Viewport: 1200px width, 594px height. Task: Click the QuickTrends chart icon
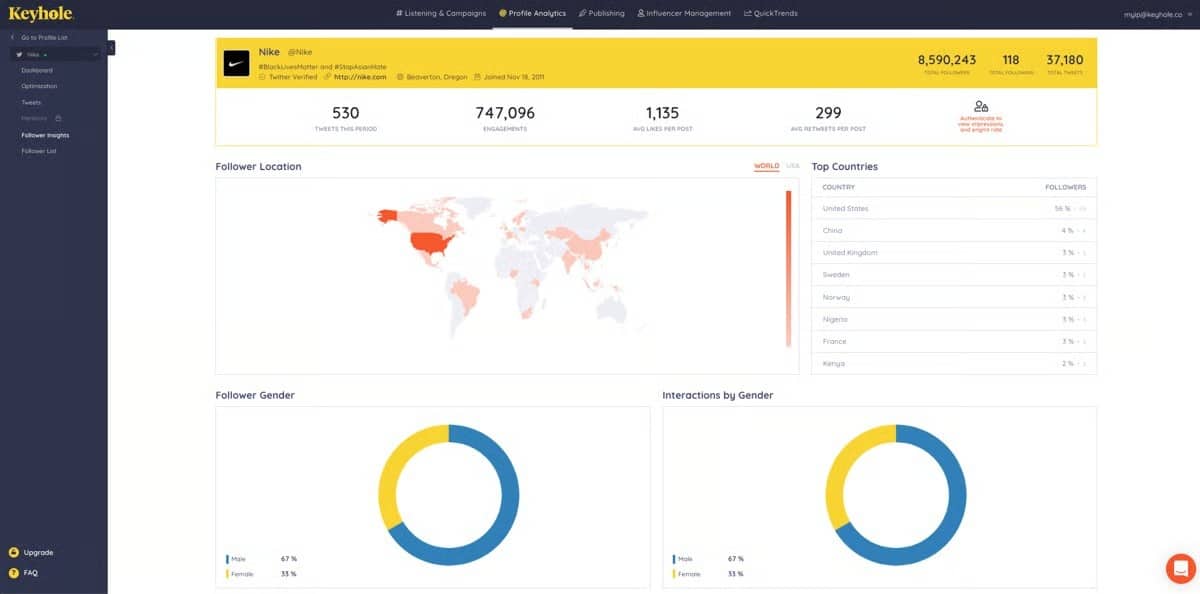tap(748, 13)
